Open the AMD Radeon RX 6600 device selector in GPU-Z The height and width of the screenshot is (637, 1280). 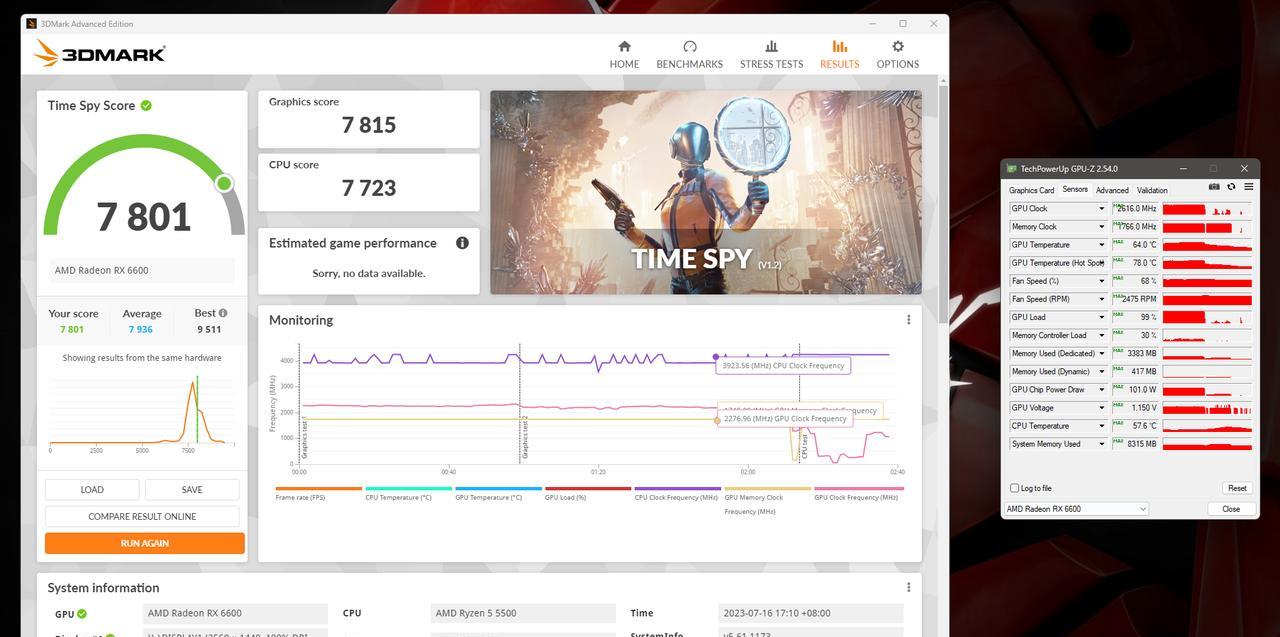pos(1075,509)
